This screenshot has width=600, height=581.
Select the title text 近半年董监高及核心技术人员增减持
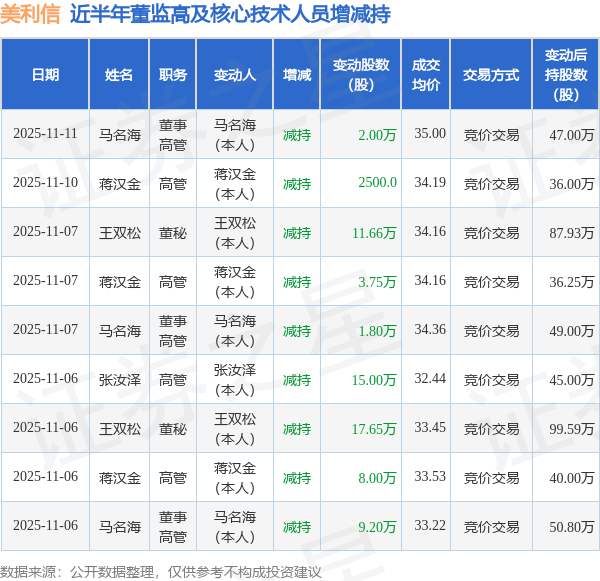point(230,14)
